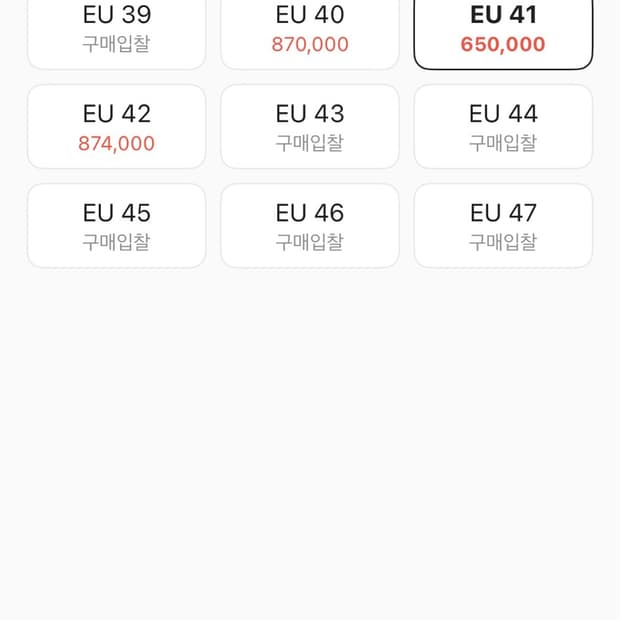The image size is (620, 620).
Task: Select the card with the highest price
Action: point(117,127)
